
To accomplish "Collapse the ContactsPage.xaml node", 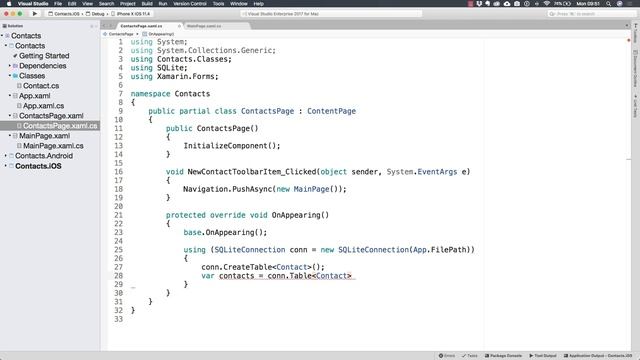I will tap(10, 116).
